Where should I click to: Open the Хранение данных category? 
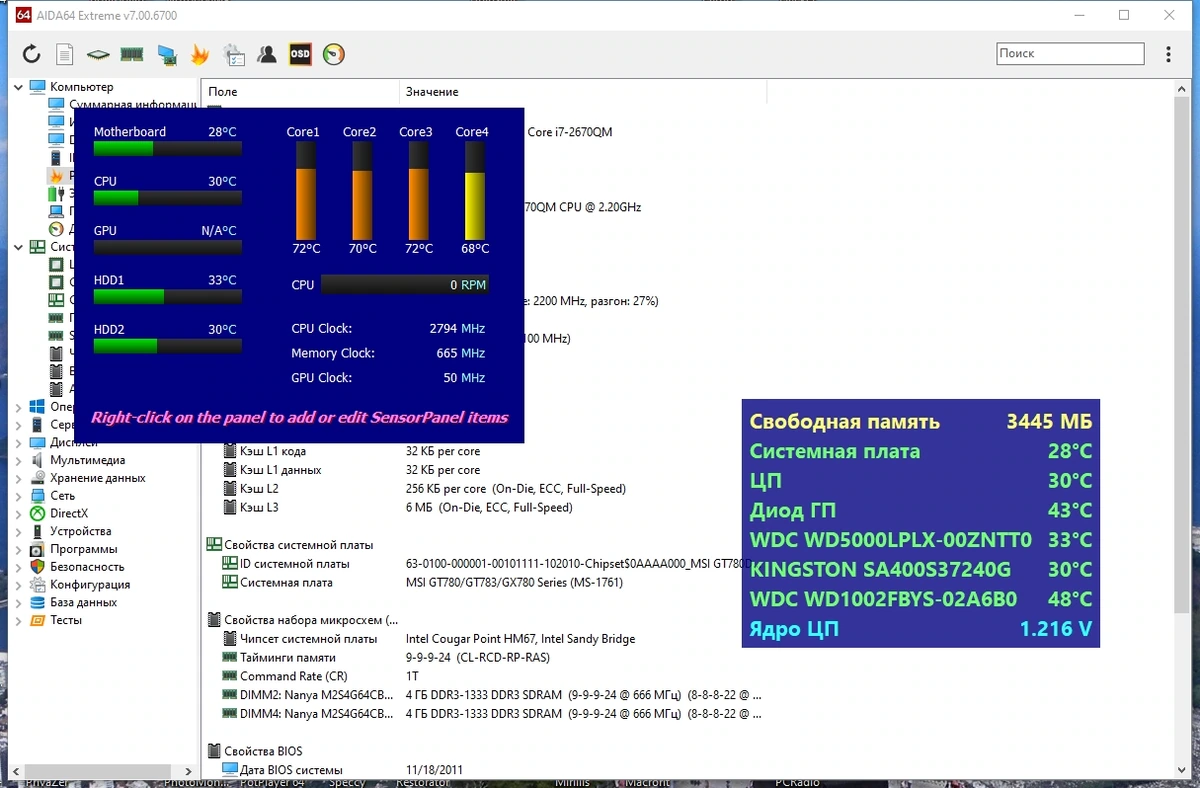[98, 478]
